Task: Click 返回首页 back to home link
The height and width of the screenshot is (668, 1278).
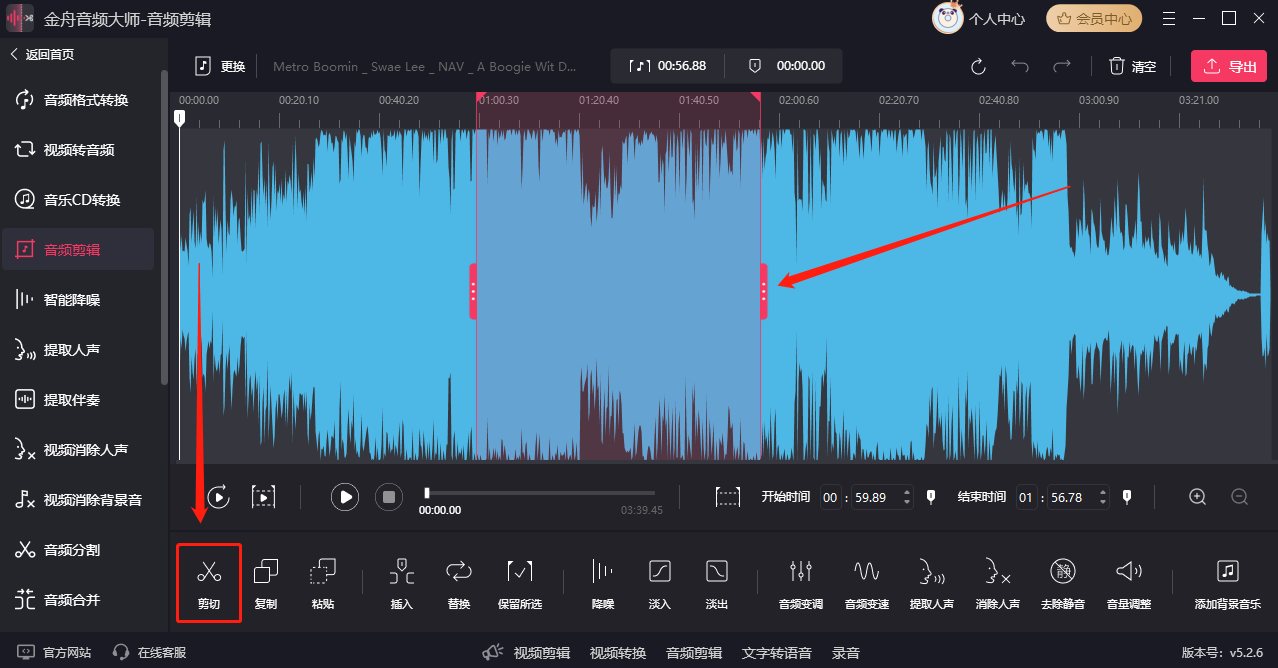Action: [x=43, y=54]
